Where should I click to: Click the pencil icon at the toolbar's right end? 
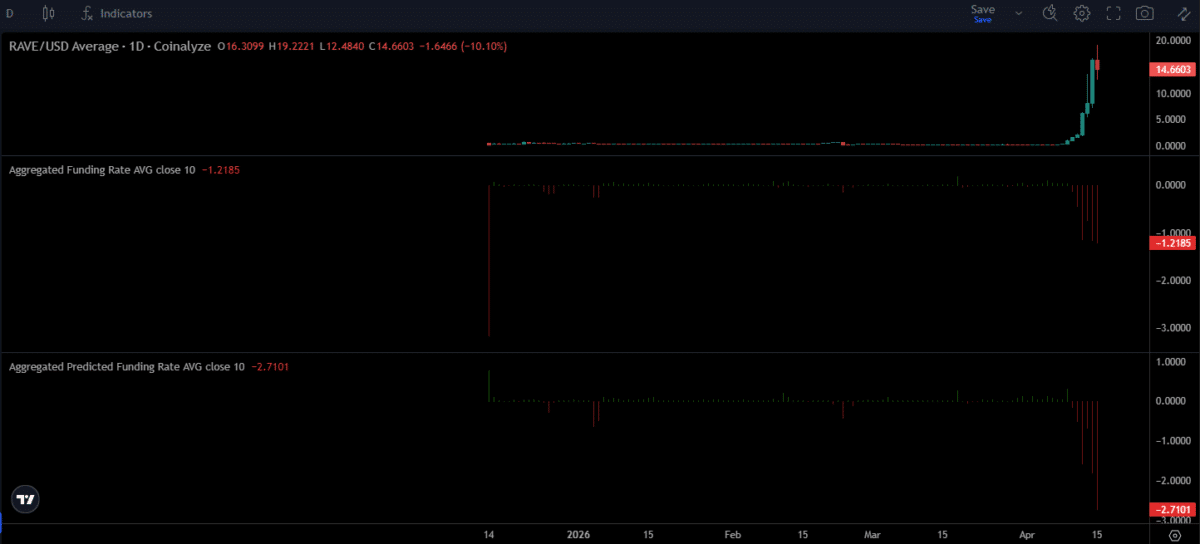1183,14
